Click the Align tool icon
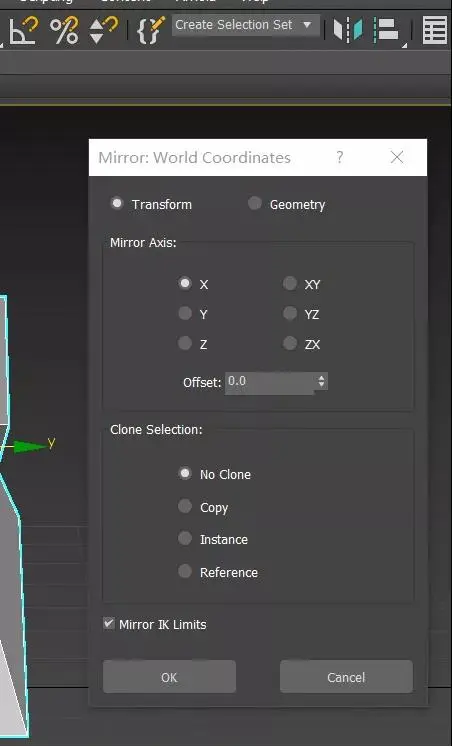The height and width of the screenshot is (747, 453). (387, 30)
